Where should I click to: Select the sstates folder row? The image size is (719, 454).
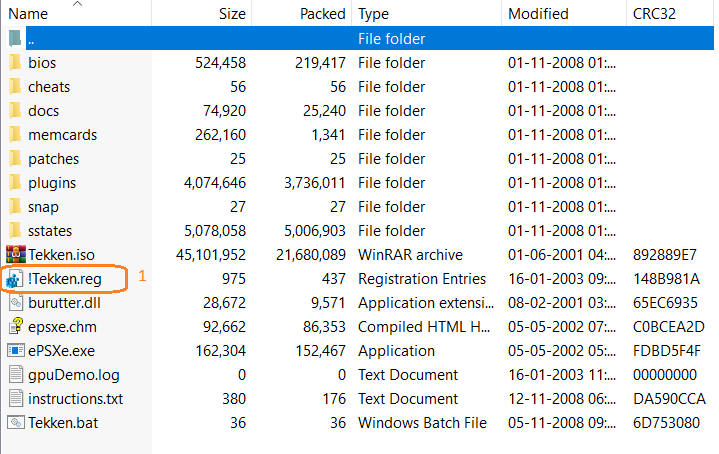coord(52,231)
